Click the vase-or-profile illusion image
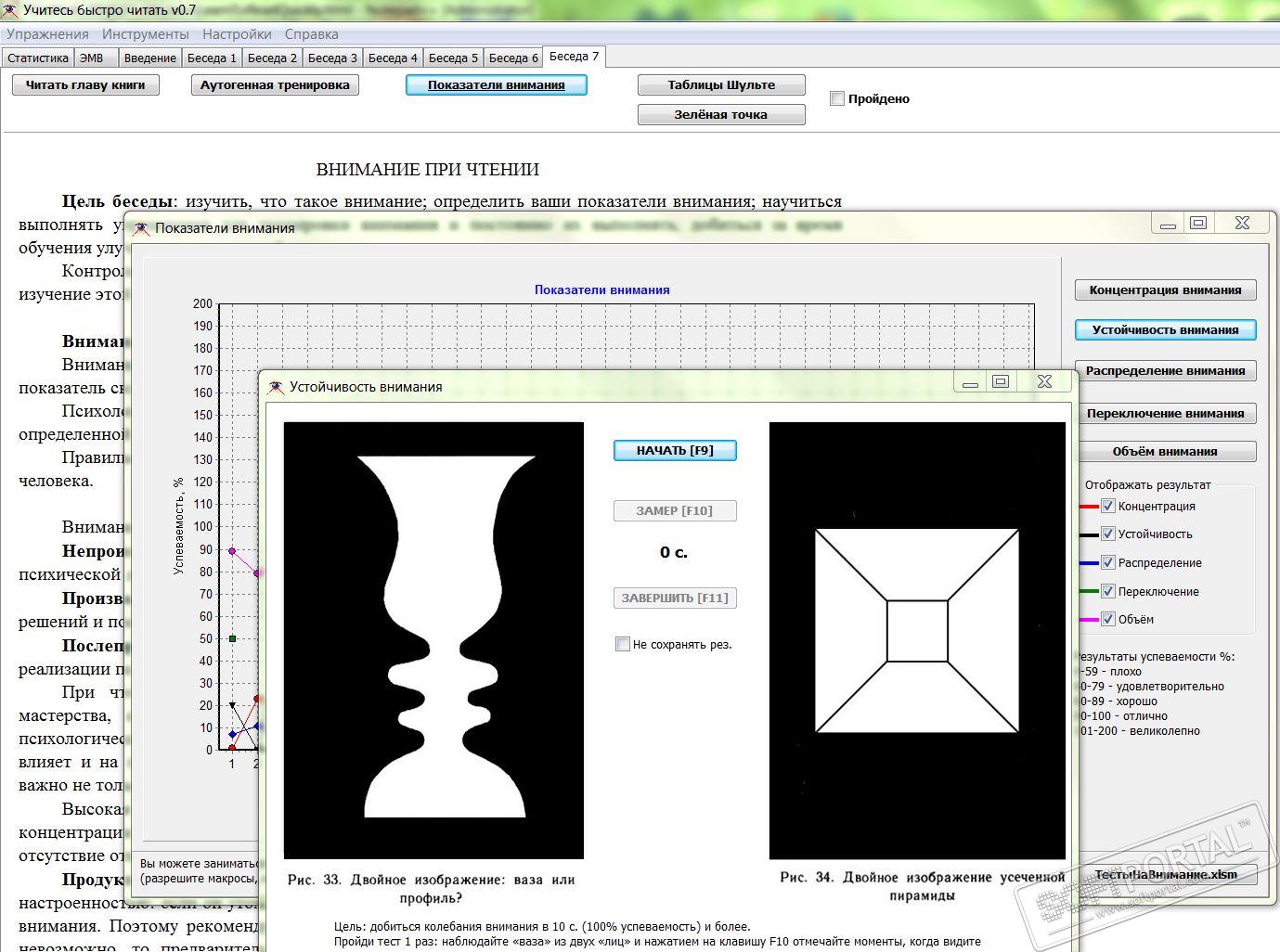 coord(433,640)
